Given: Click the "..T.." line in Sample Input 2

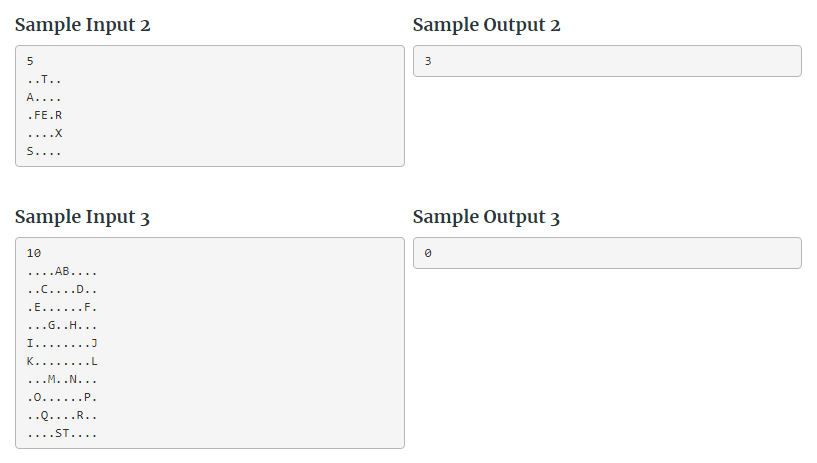Looking at the screenshot, I should point(44,79).
